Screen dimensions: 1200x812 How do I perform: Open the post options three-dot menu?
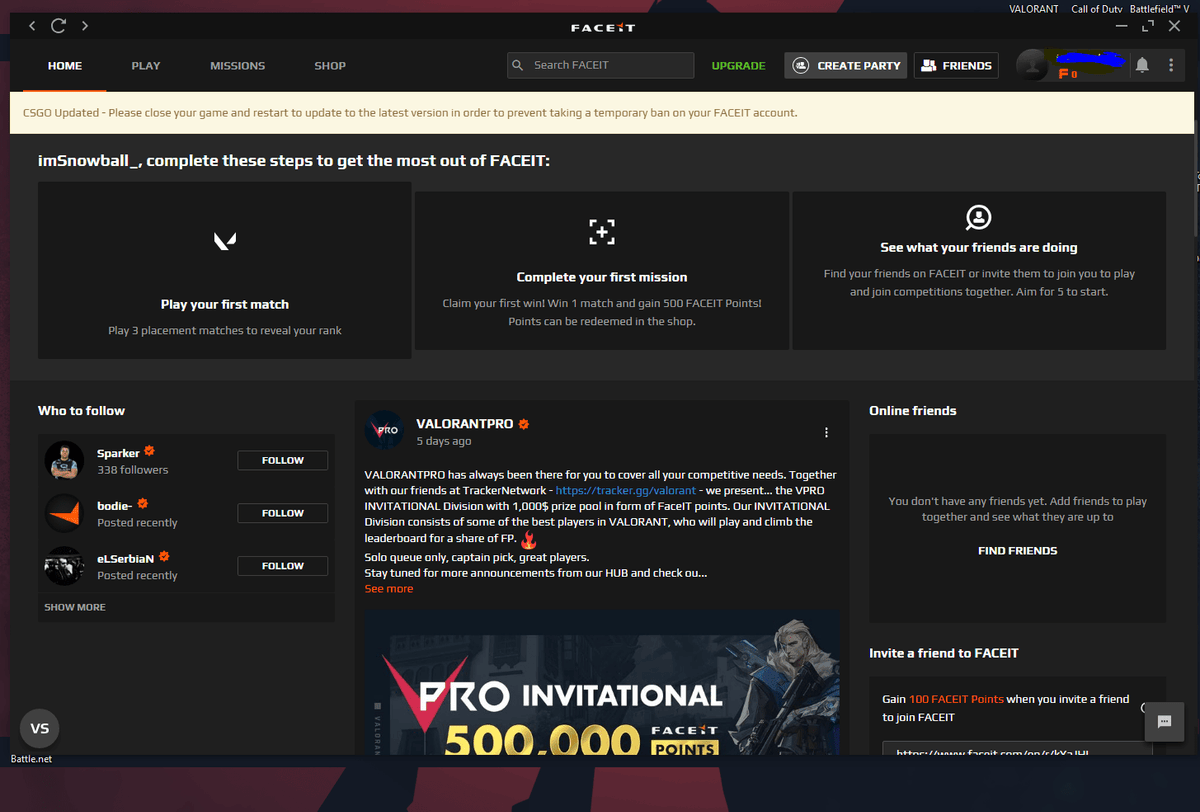pyautogui.click(x=826, y=432)
